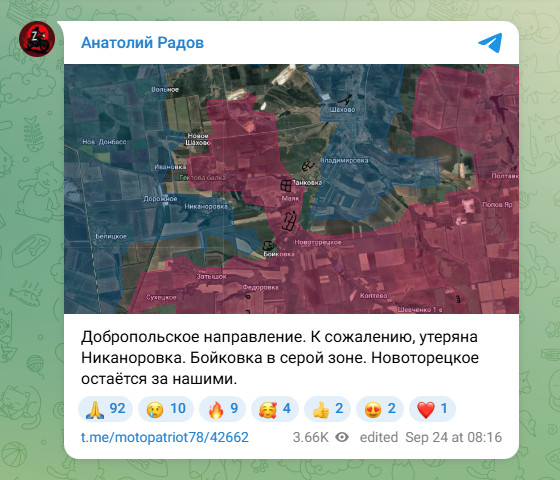Open the Анатолий Радов channel name link
560x480 pixels.
tap(142, 42)
